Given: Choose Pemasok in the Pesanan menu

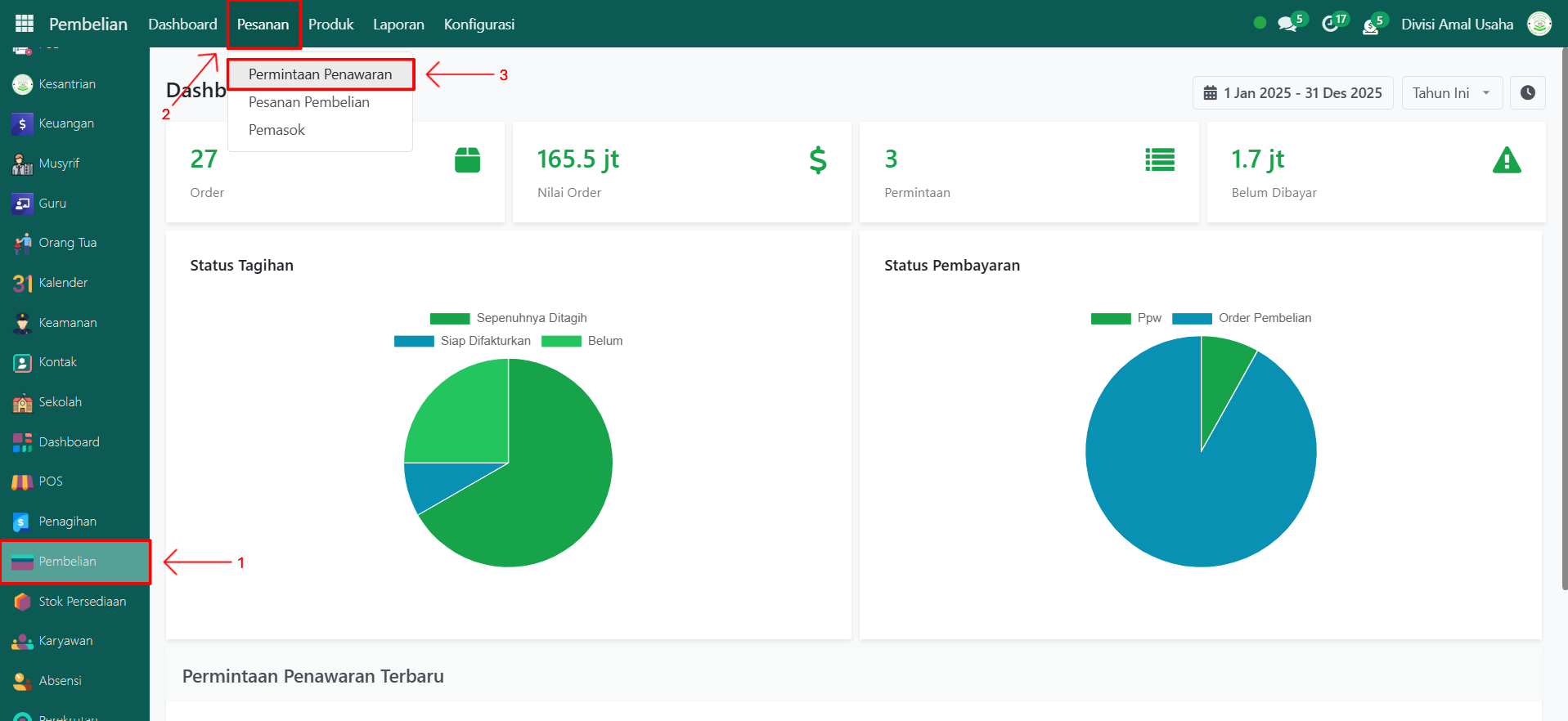Looking at the screenshot, I should pos(276,130).
